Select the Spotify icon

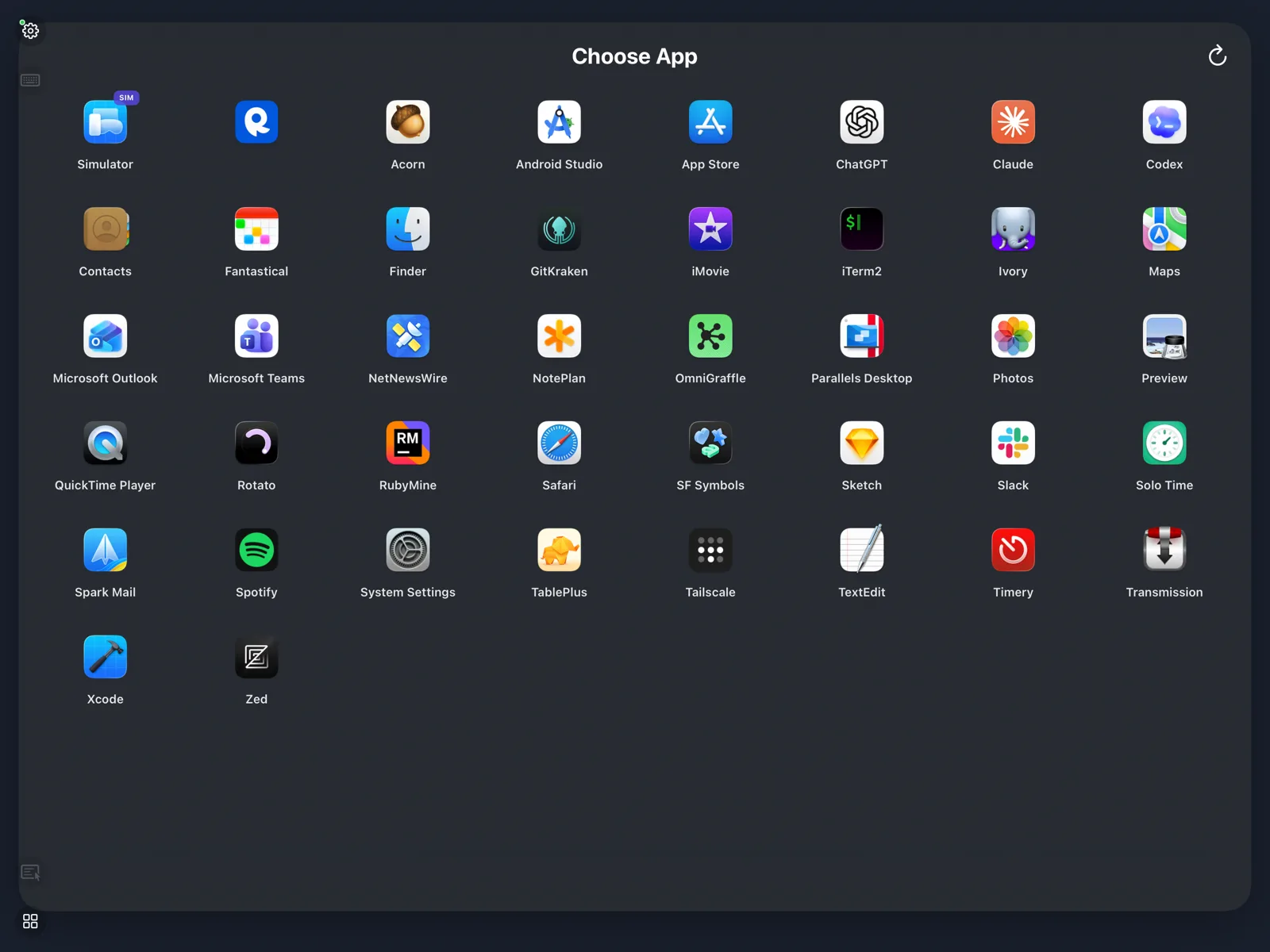[256, 551]
